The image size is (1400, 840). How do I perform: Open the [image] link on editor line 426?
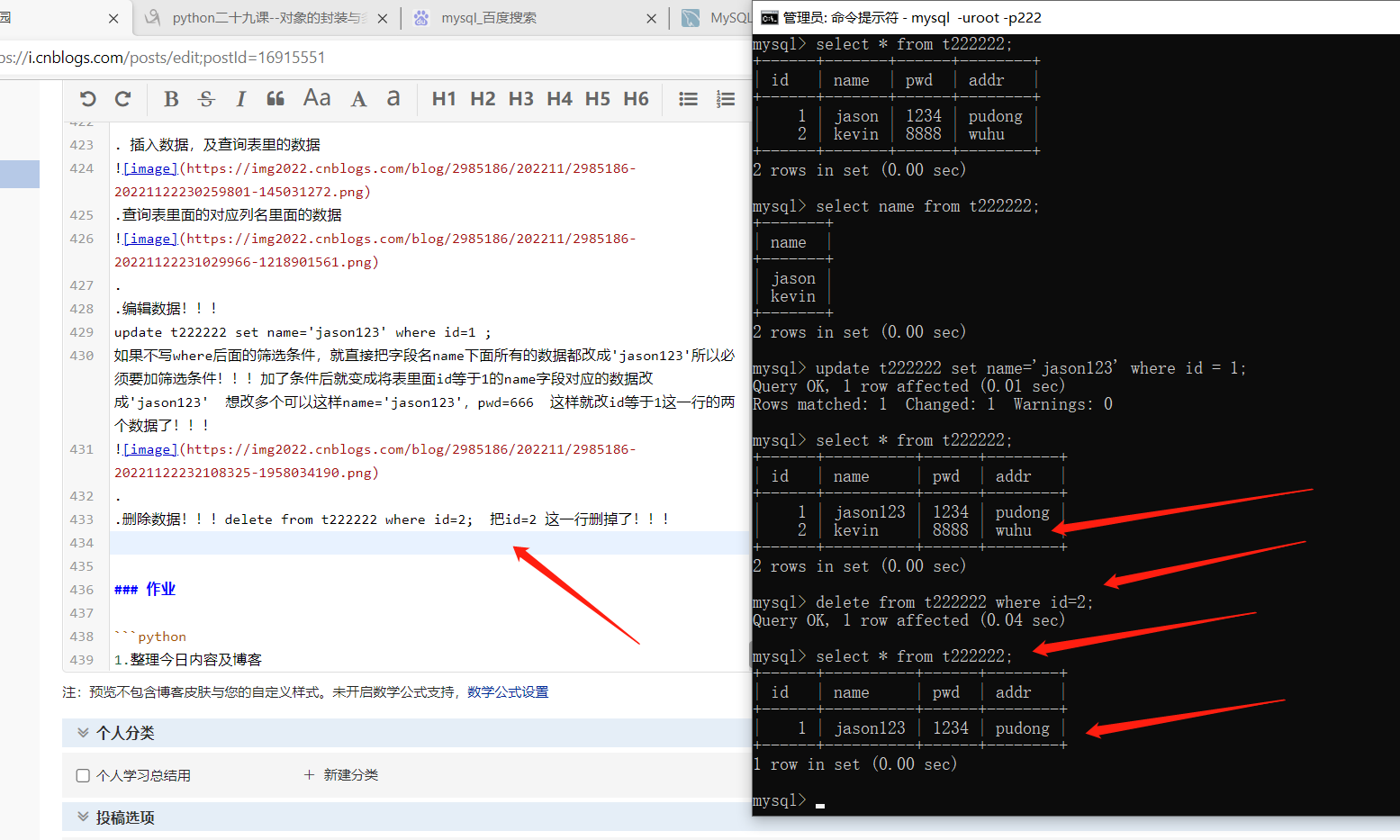pos(149,239)
